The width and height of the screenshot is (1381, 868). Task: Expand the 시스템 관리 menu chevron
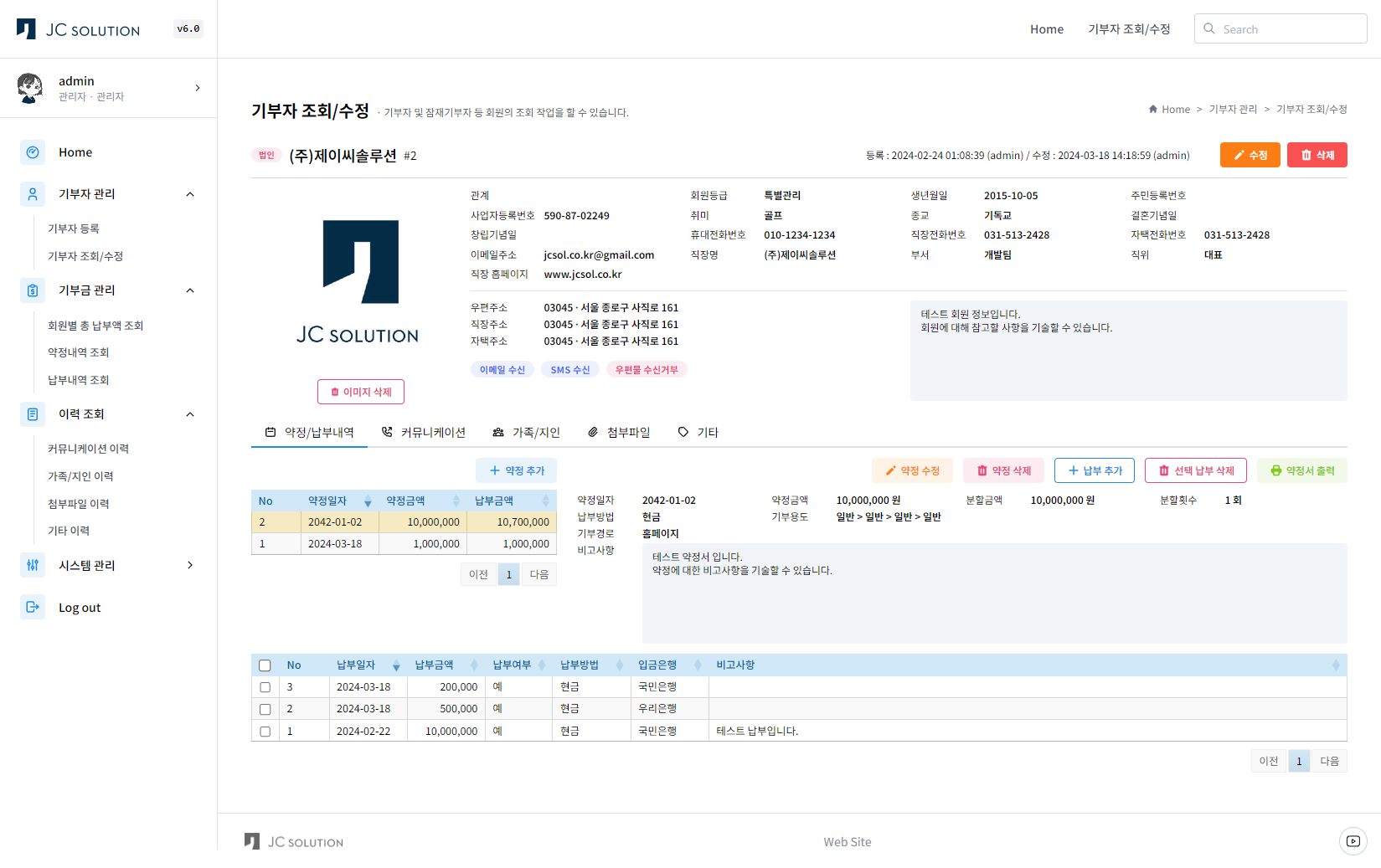pyautogui.click(x=190, y=565)
